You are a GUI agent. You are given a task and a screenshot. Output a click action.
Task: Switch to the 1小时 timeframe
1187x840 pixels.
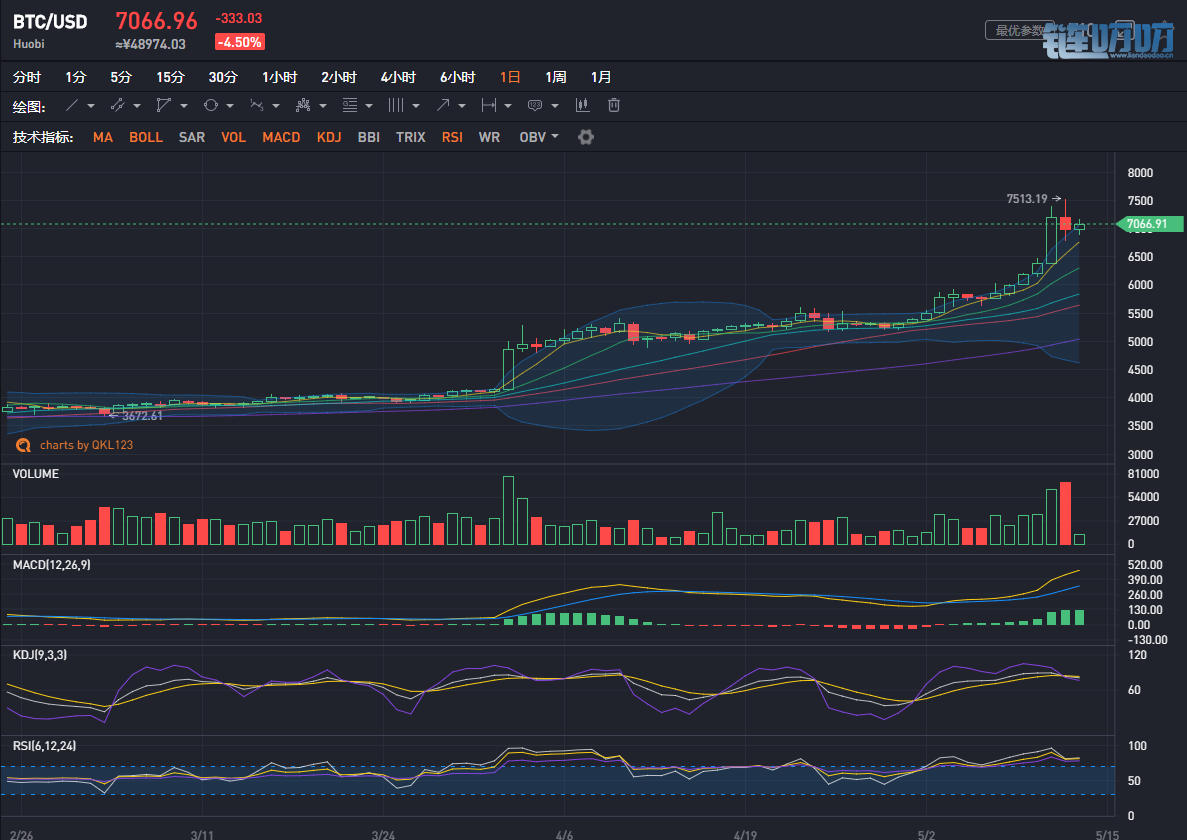click(279, 77)
